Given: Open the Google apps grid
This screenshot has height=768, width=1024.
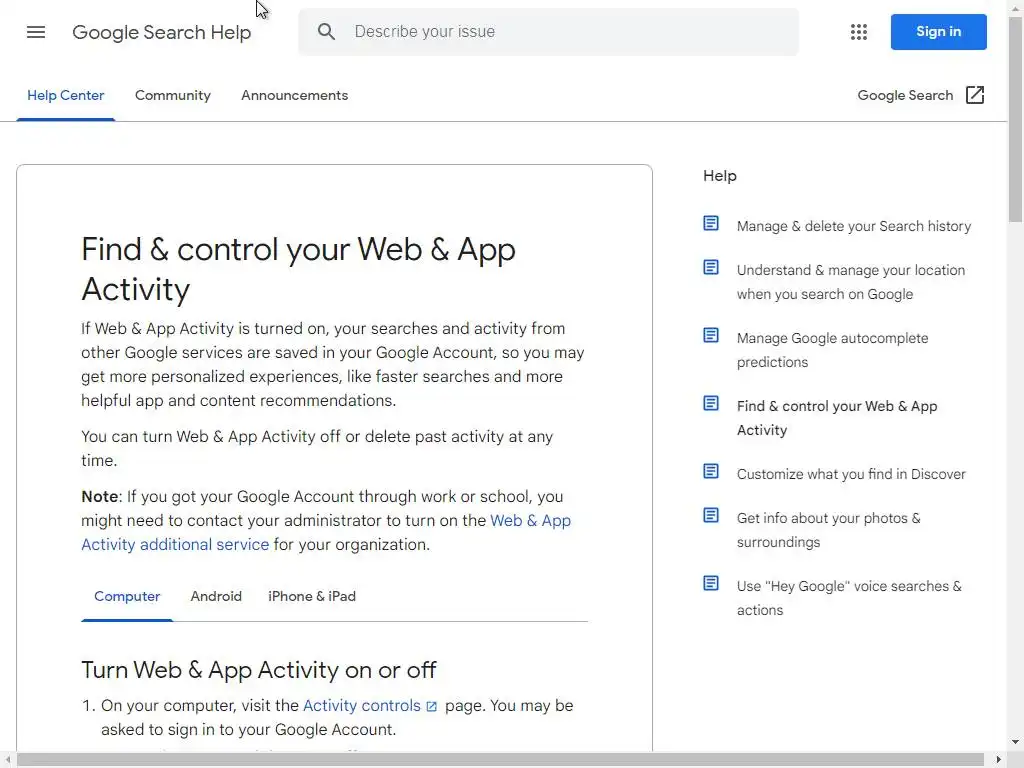Looking at the screenshot, I should point(858,32).
